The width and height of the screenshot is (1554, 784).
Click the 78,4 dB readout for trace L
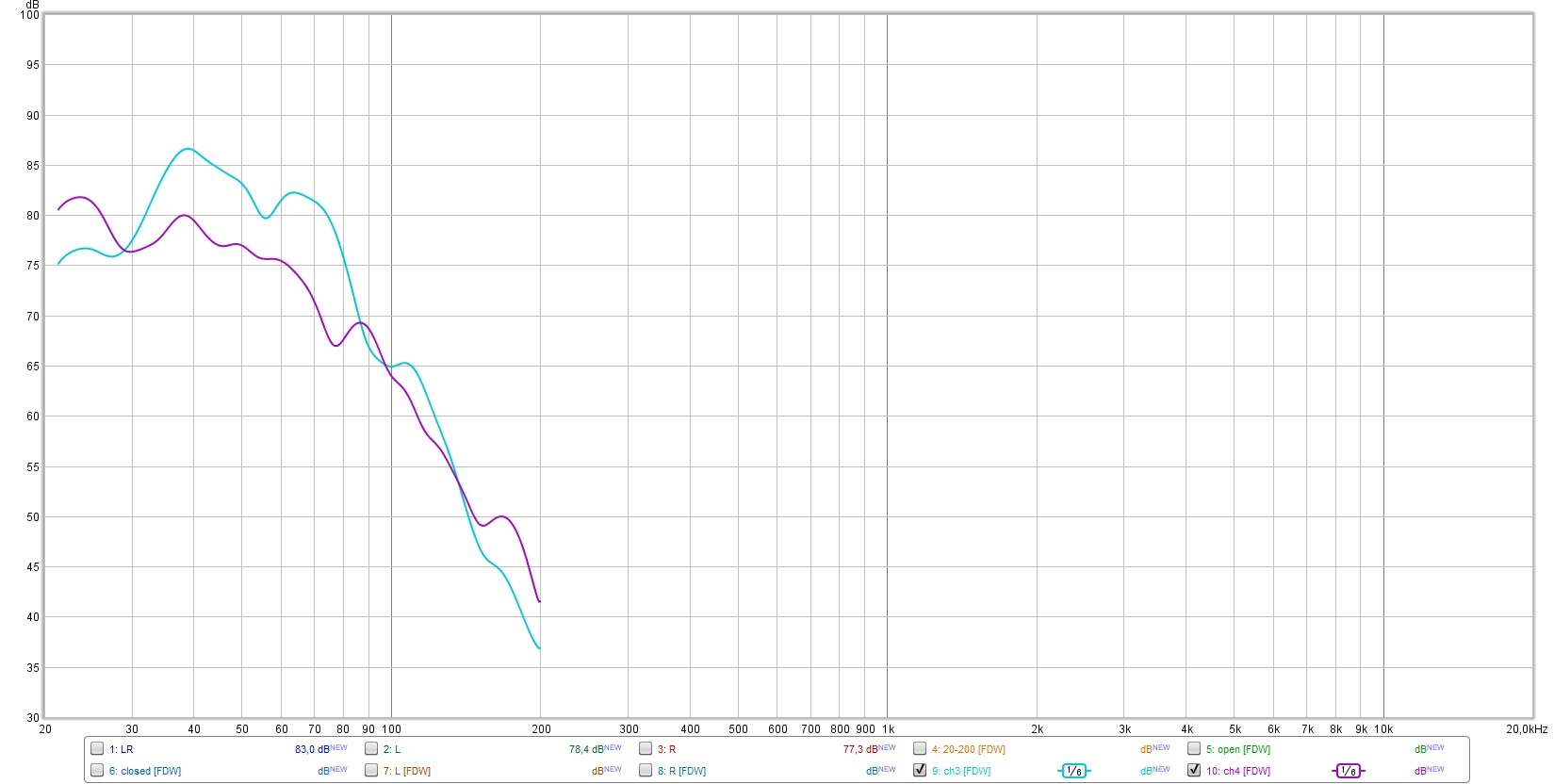(586, 750)
